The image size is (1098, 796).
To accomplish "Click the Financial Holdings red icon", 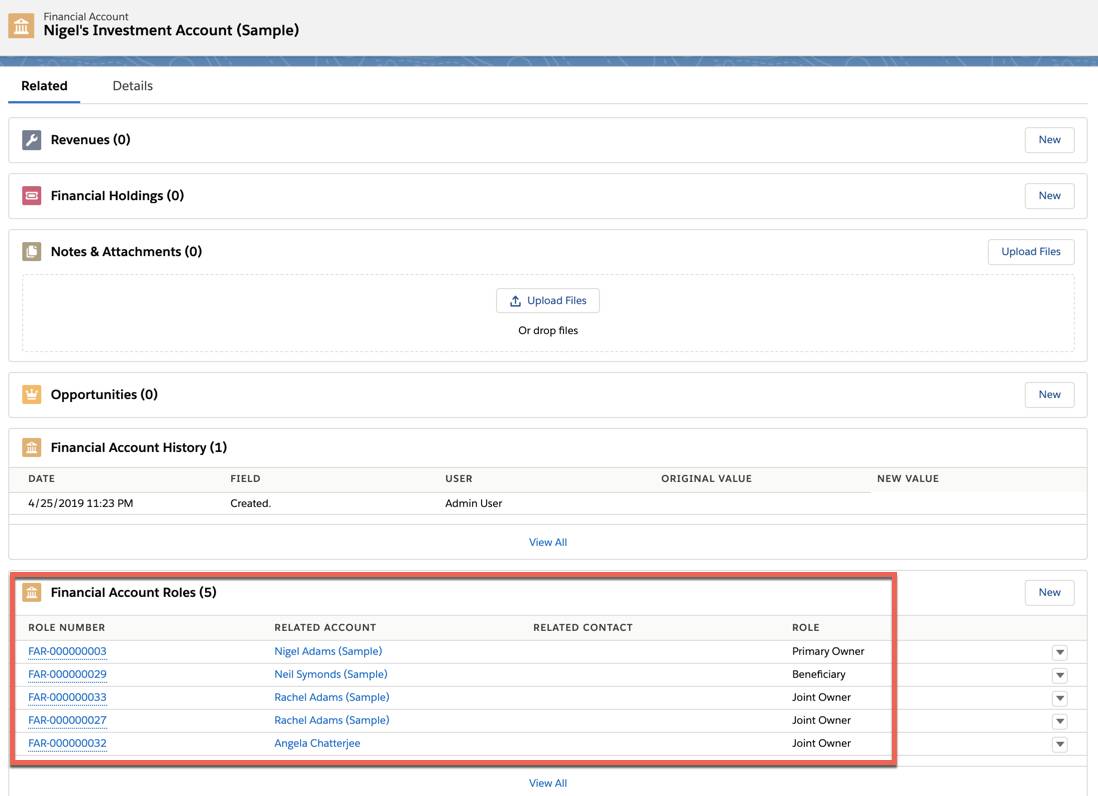I will coord(32,196).
